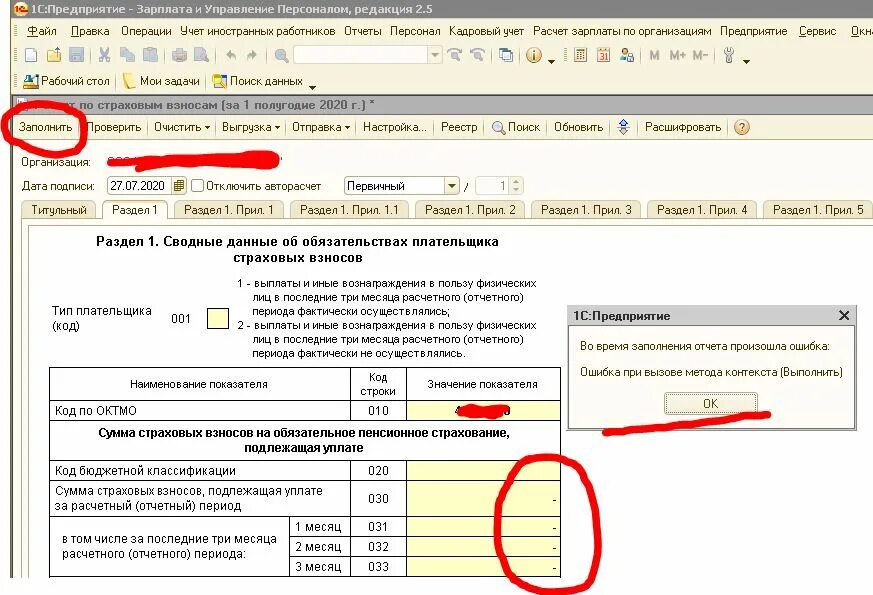Open the search text dropdown in main toolbar
873x595 pixels.
(x=435, y=55)
